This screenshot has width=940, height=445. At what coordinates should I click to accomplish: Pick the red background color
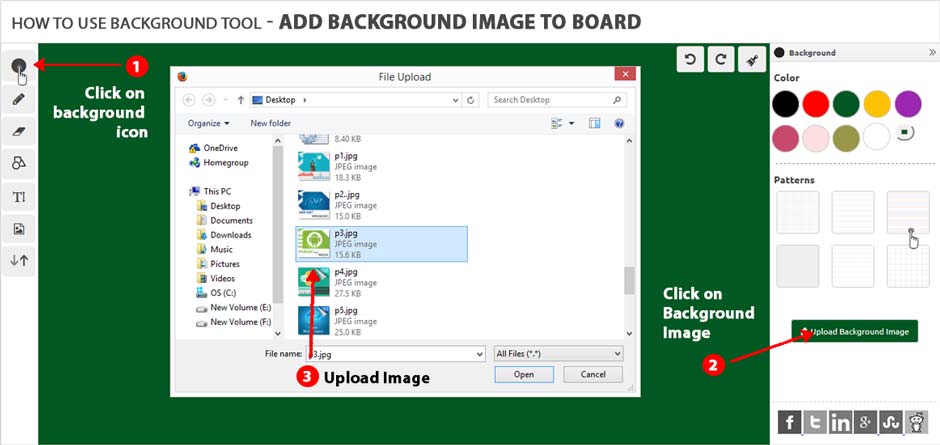pyautogui.click(x=816, y=104)
